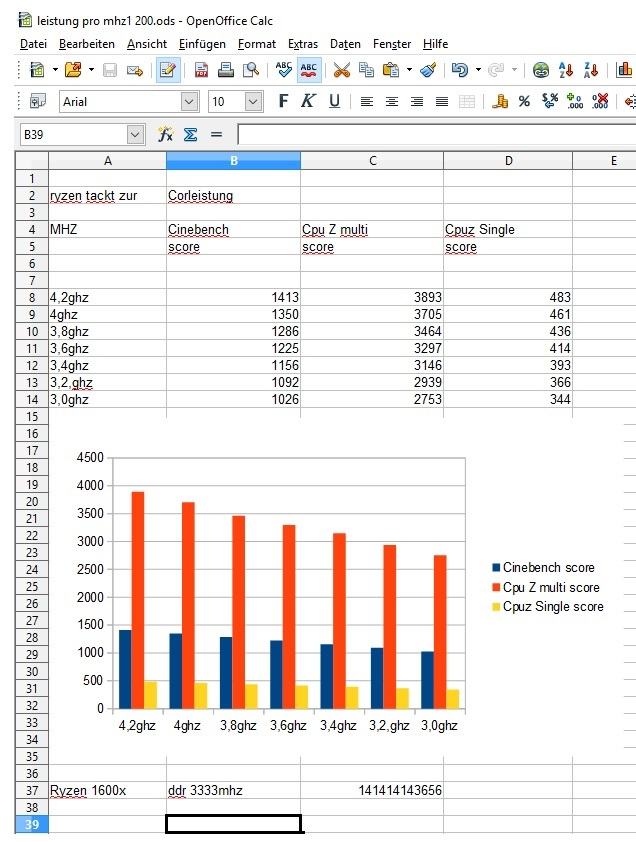Open the Arial font name dropdown
636x842 pixels.
189,101
